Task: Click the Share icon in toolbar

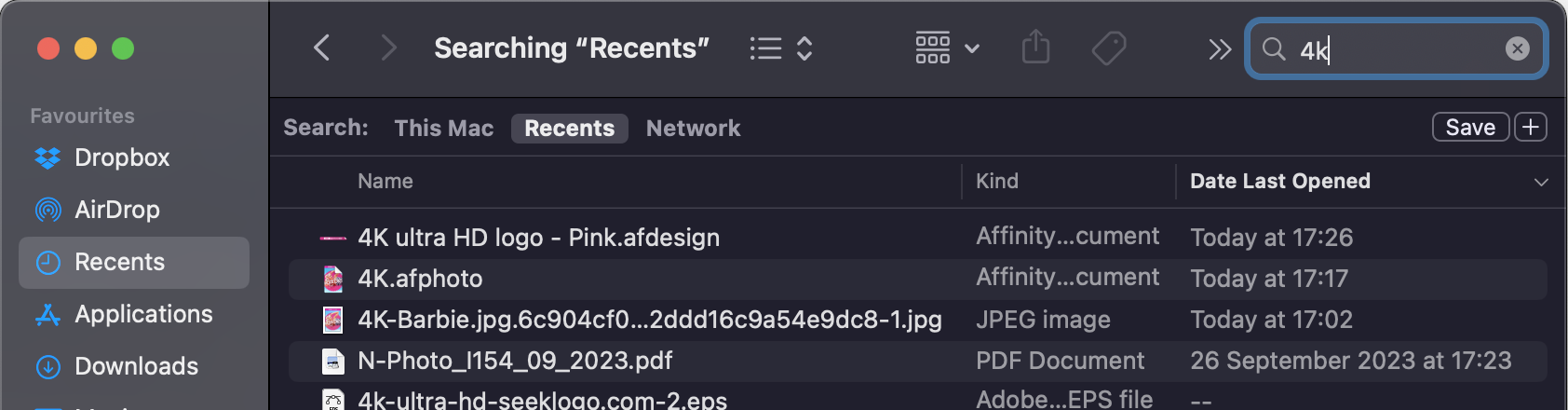Action: click(x=1035, y=47)
